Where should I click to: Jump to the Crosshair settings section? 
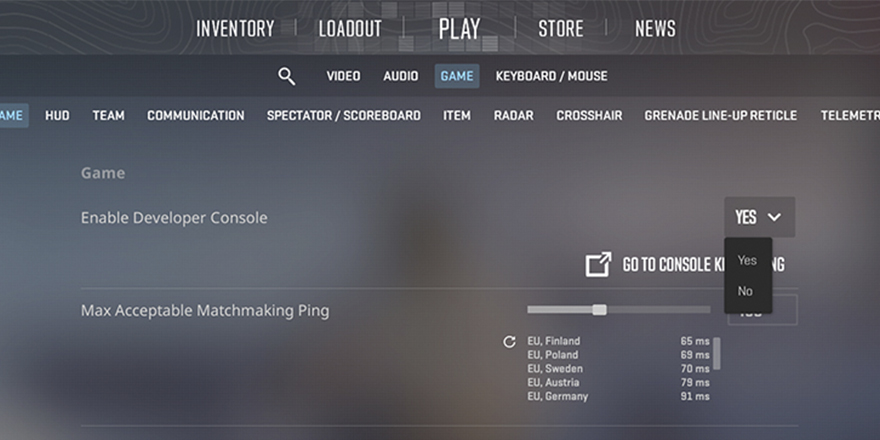(x=589, y=116)
